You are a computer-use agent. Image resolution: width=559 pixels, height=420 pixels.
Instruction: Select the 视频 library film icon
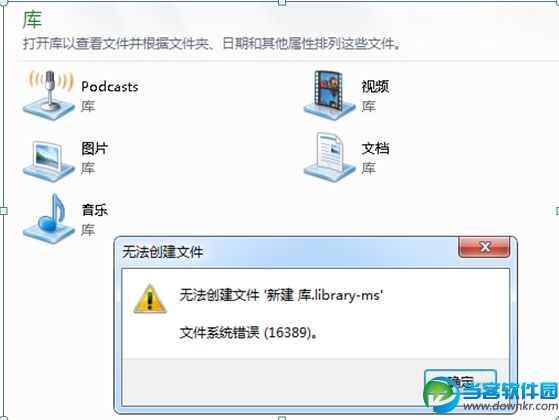tap(329, 93)
